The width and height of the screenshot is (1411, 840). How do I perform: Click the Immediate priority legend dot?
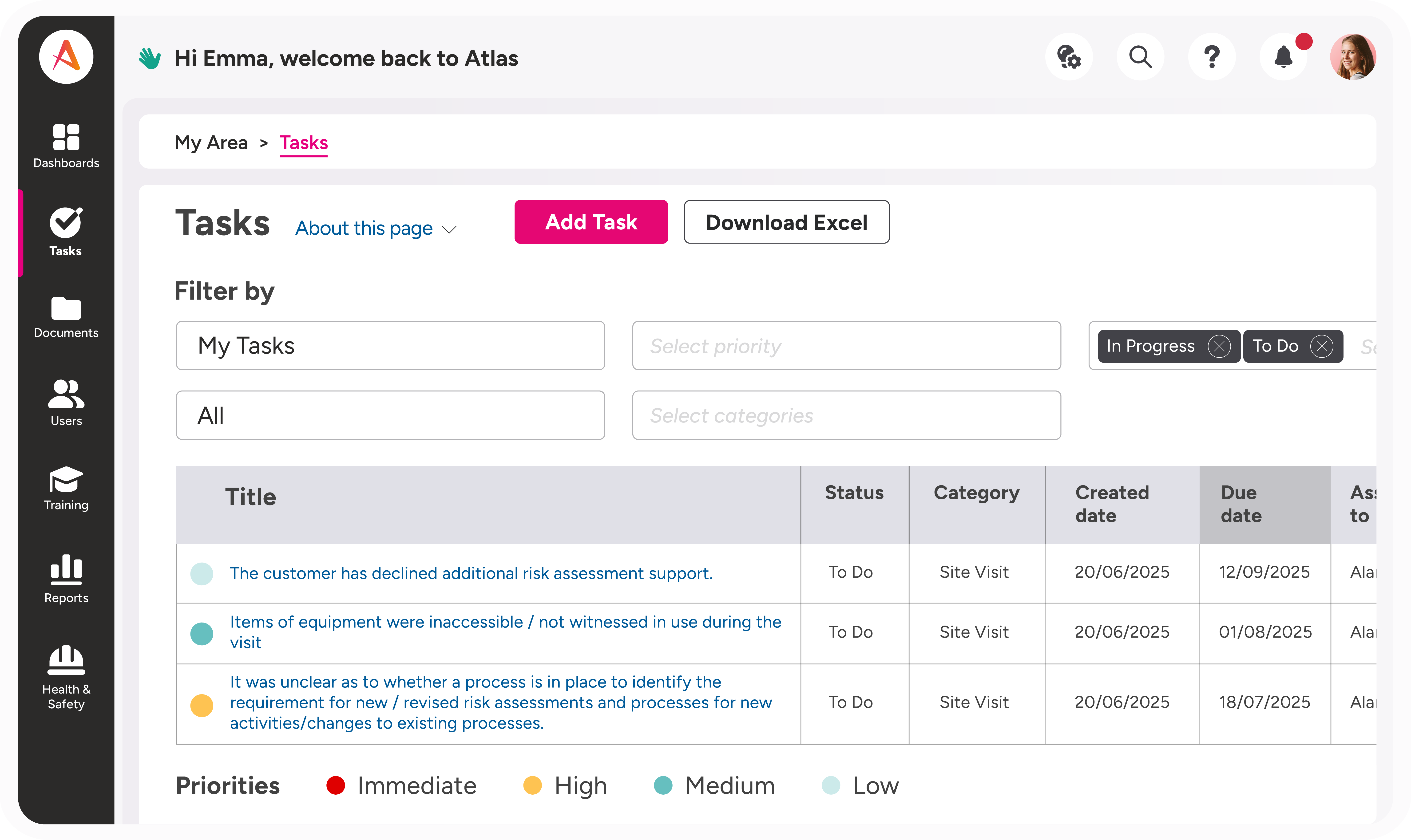click(x=336, y=785)
